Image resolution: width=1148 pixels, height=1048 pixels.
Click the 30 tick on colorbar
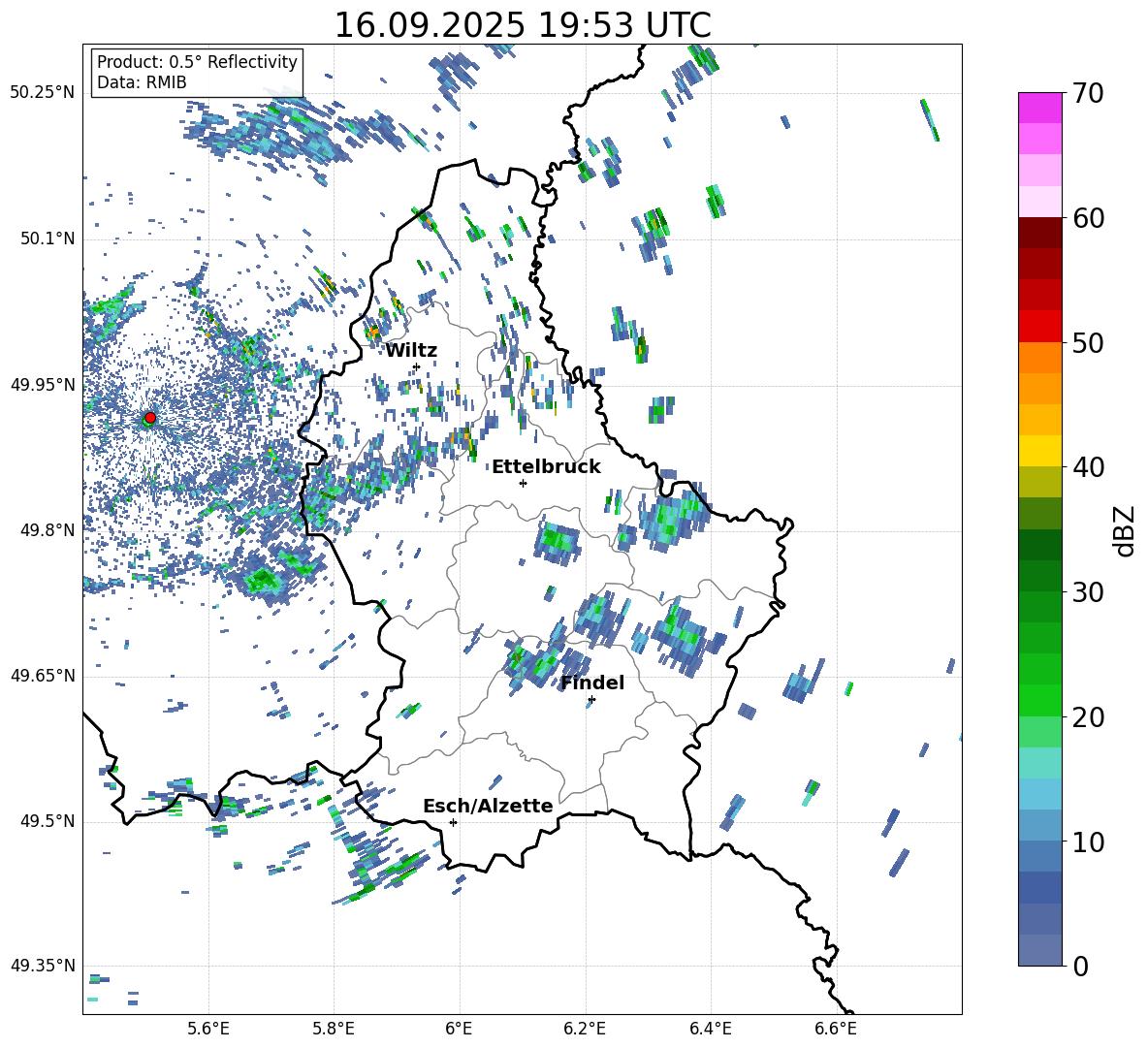(x=1088, y=592)
